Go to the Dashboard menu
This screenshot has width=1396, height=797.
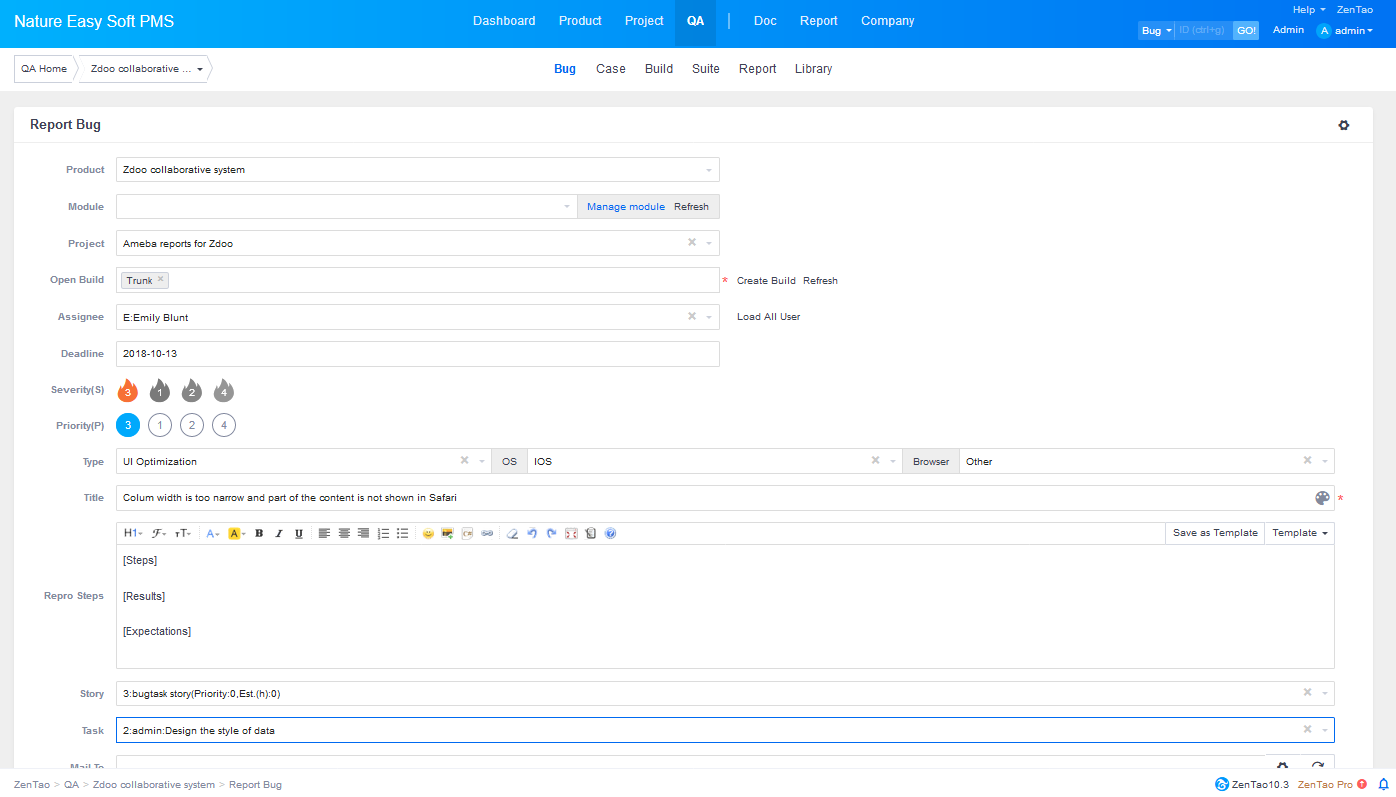click(x=504, y=21)
